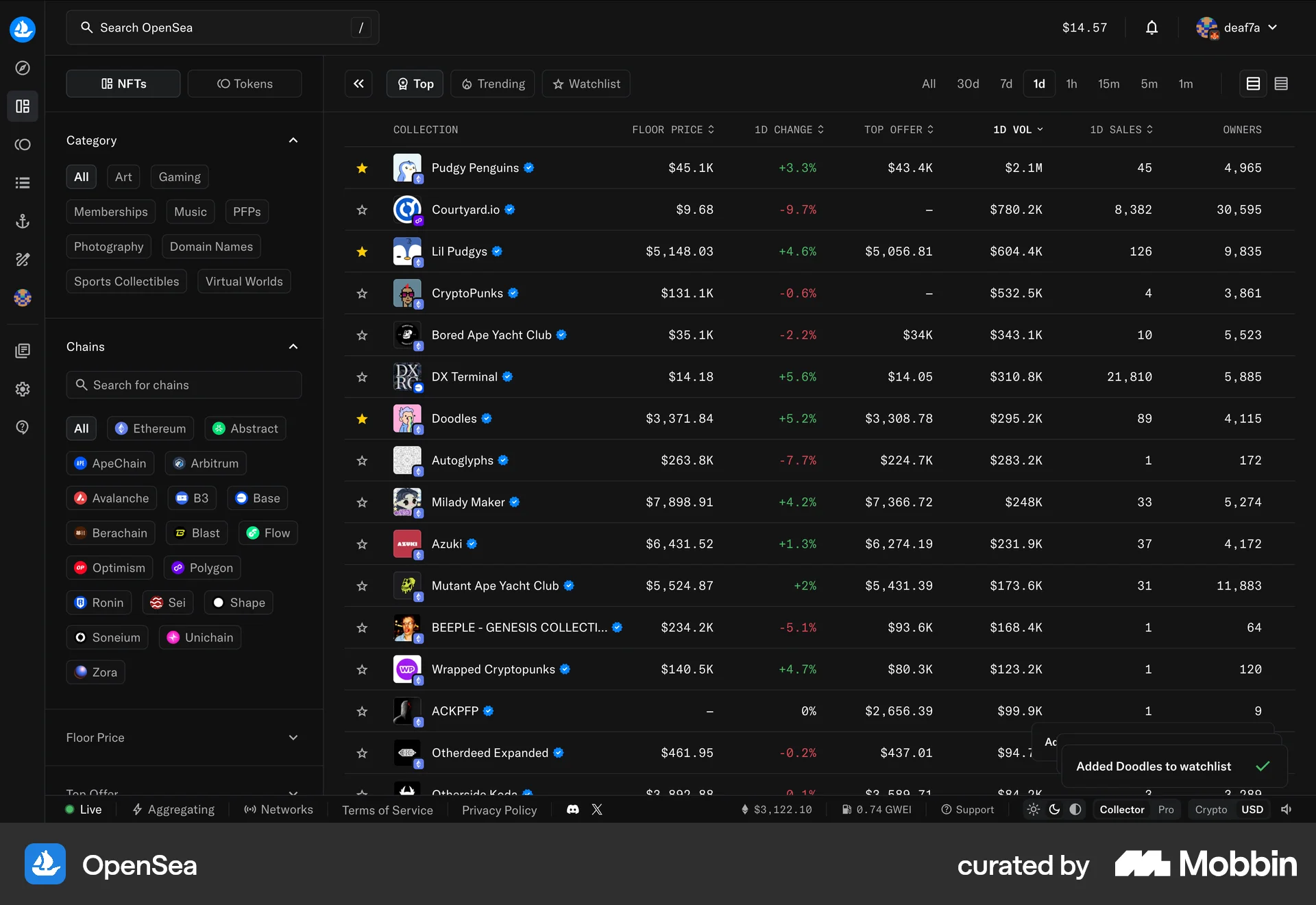The height and width of the screenshot is (905, 1316).
Task: Open the Explore compass icon in sidebar
Action: (x=23, y=68)
